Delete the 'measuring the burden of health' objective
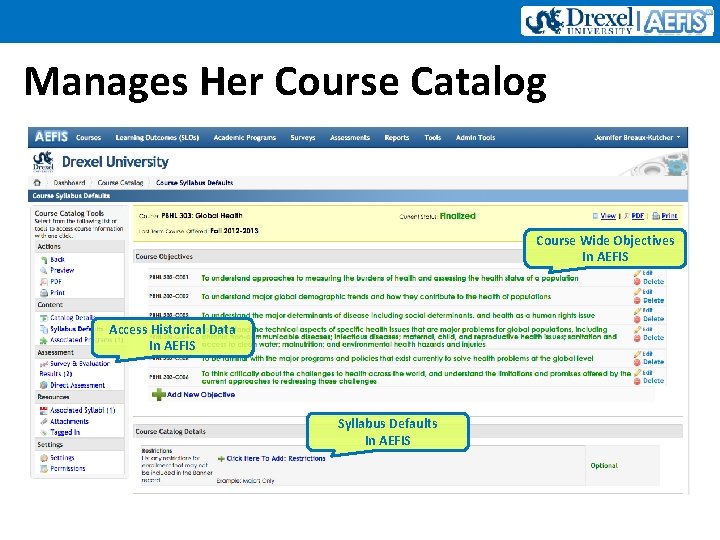Screen dimensions: 720x540 pyautogui.click(x=653, y=281)
